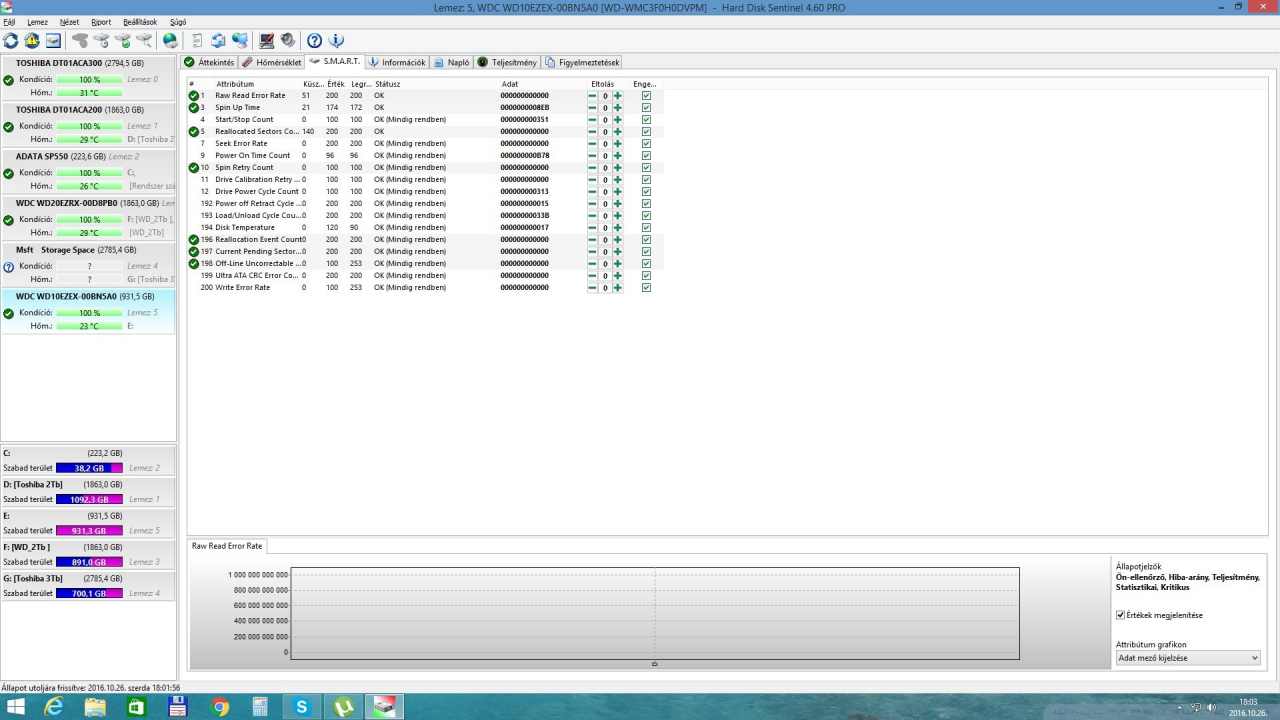Select the Msft Storage Space disk entry

[89, 265]
